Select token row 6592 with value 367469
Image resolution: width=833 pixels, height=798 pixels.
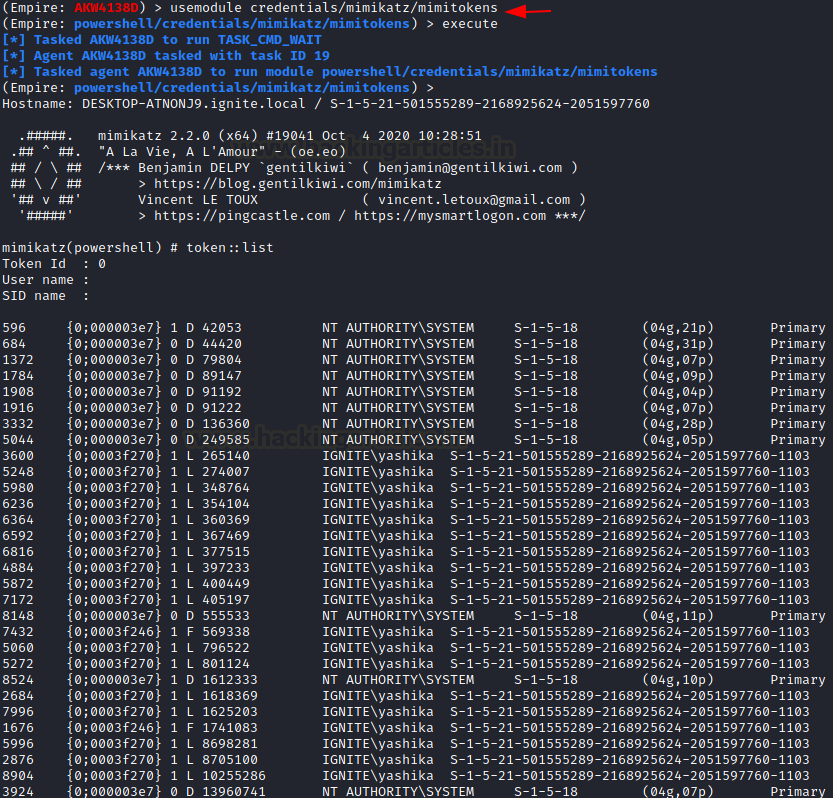point(406,536)
